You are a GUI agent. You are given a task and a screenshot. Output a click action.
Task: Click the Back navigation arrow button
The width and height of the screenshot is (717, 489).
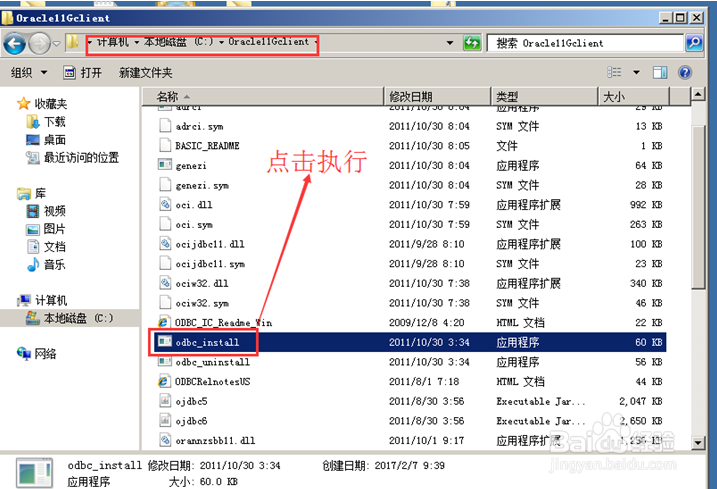tap(14, 44)
